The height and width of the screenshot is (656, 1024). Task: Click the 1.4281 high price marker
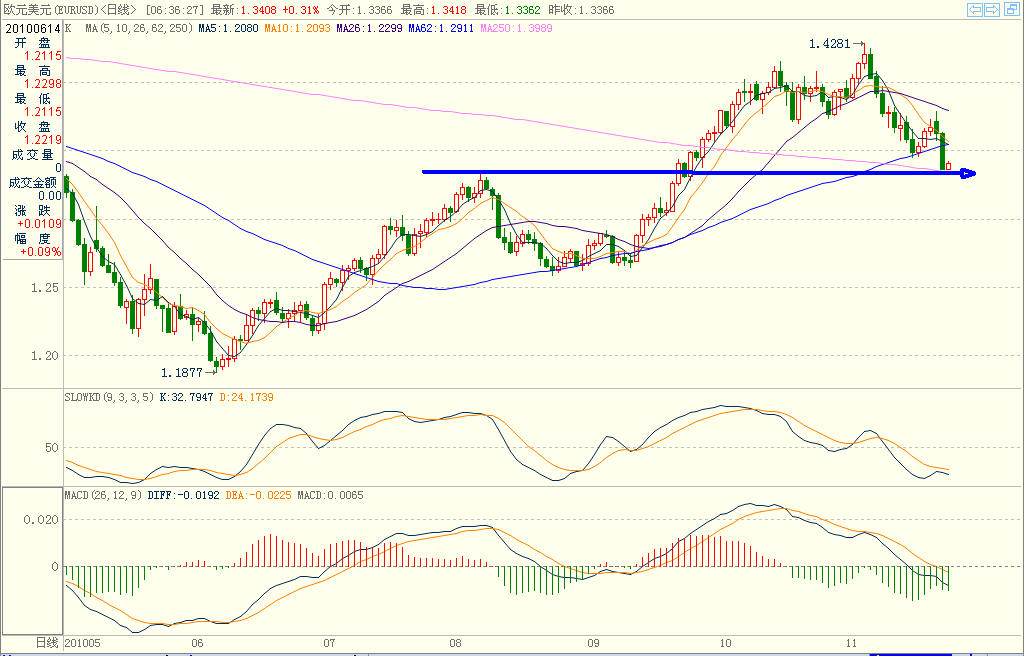pos(829,44)
